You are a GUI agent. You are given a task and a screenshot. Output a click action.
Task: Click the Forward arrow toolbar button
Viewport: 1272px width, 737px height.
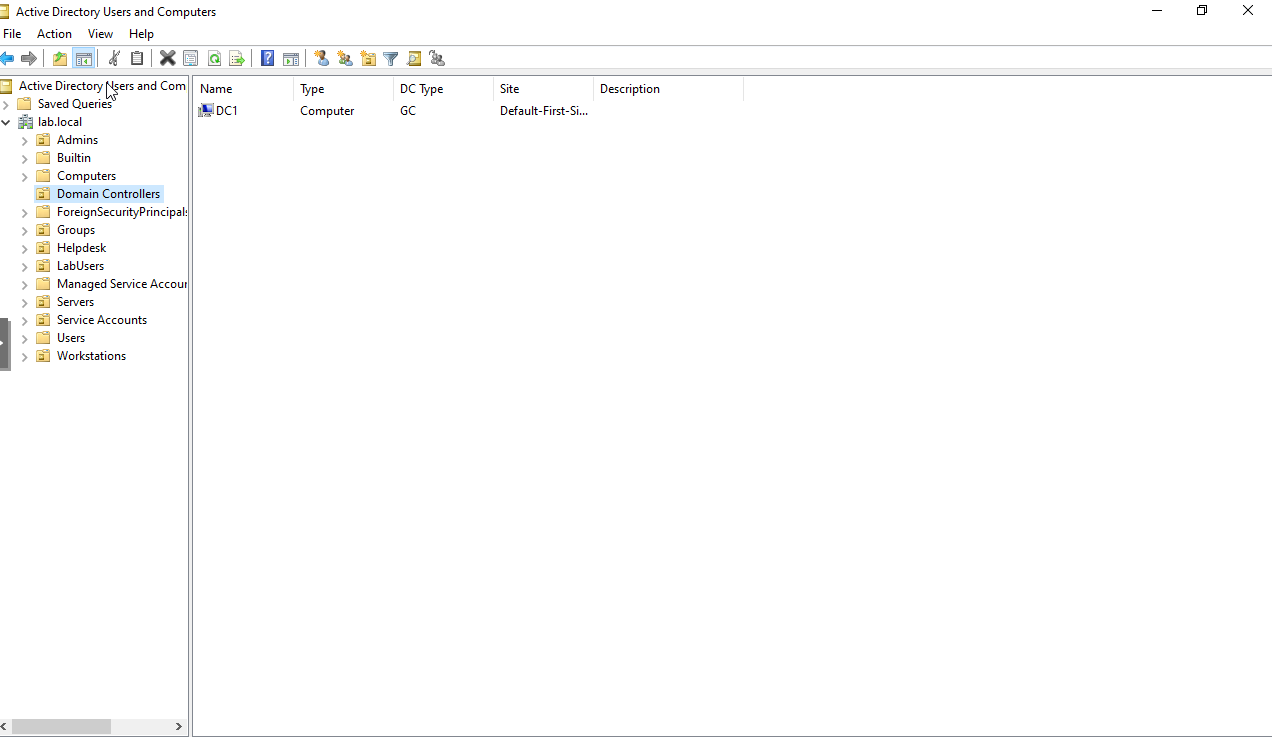click(29, 59)
